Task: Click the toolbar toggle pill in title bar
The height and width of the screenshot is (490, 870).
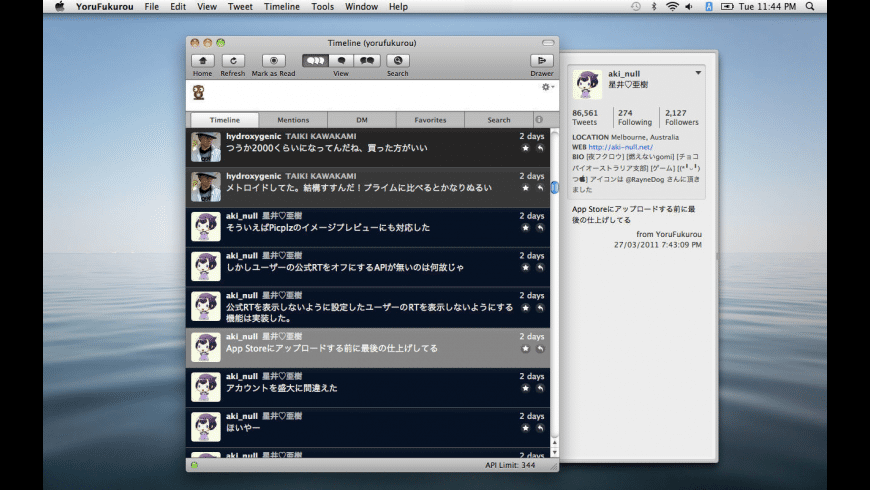Action: click(548, 43)
